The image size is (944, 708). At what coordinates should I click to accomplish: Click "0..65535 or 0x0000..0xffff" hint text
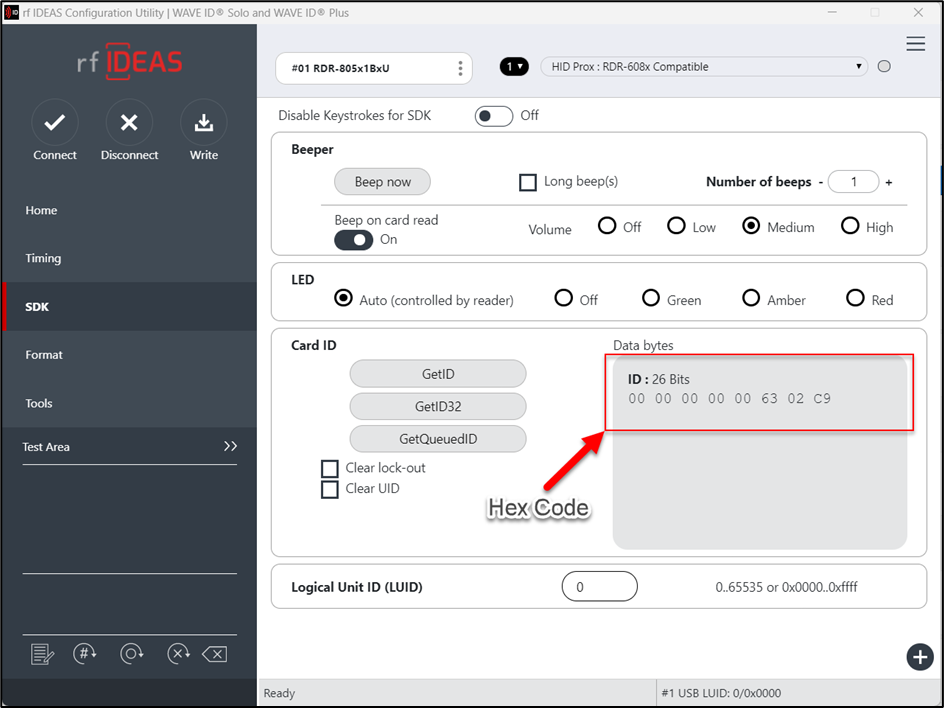click(786, 587)
